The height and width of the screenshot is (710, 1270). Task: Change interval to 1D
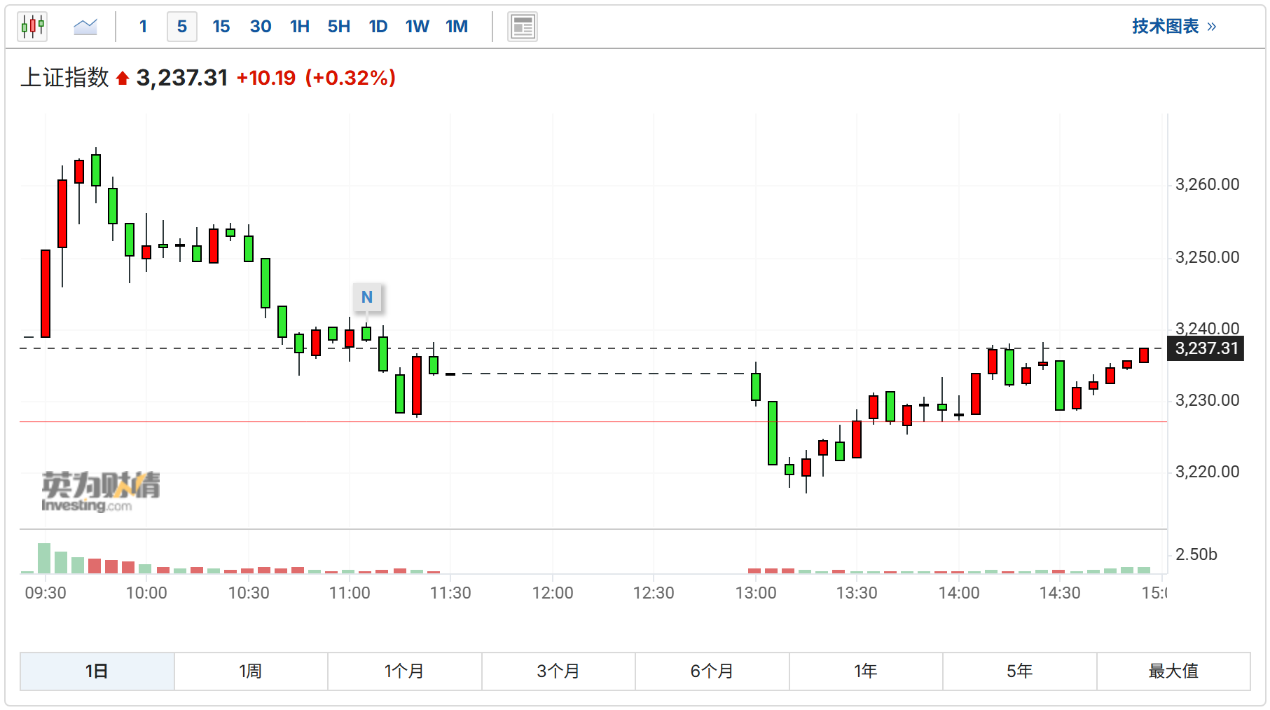click(377, 27)
